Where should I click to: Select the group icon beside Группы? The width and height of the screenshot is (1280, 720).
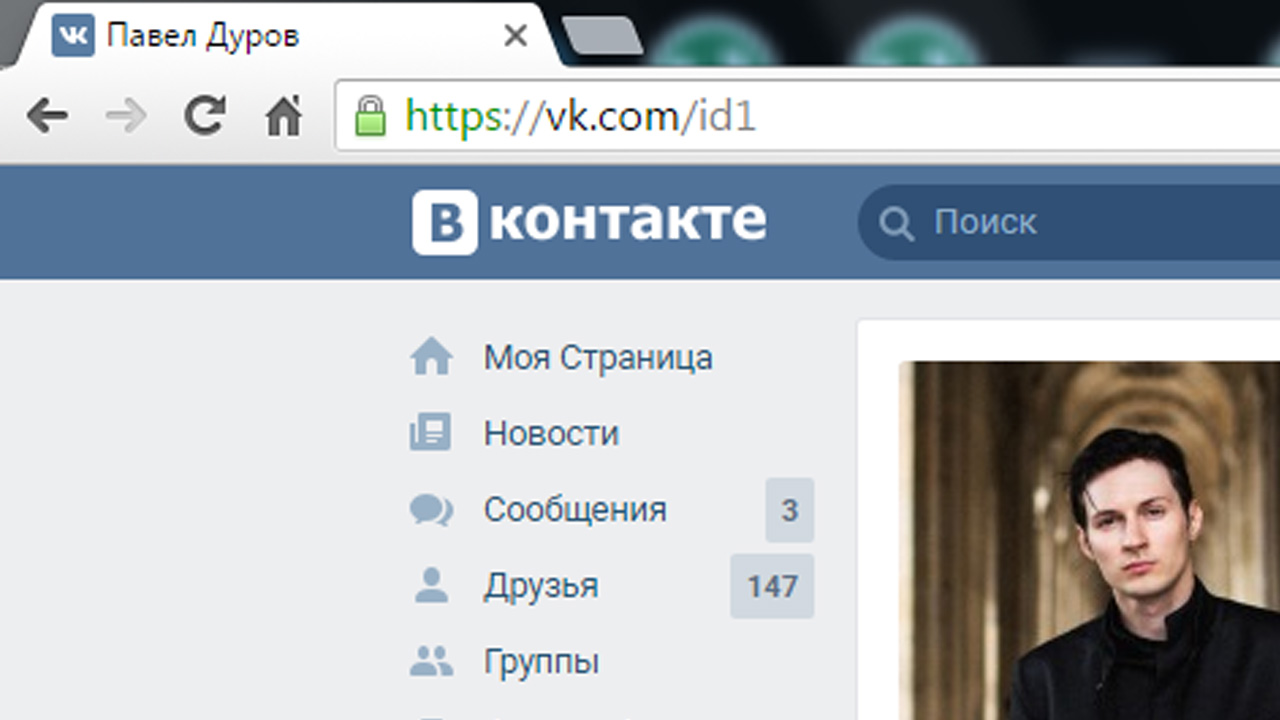point(430,660)
